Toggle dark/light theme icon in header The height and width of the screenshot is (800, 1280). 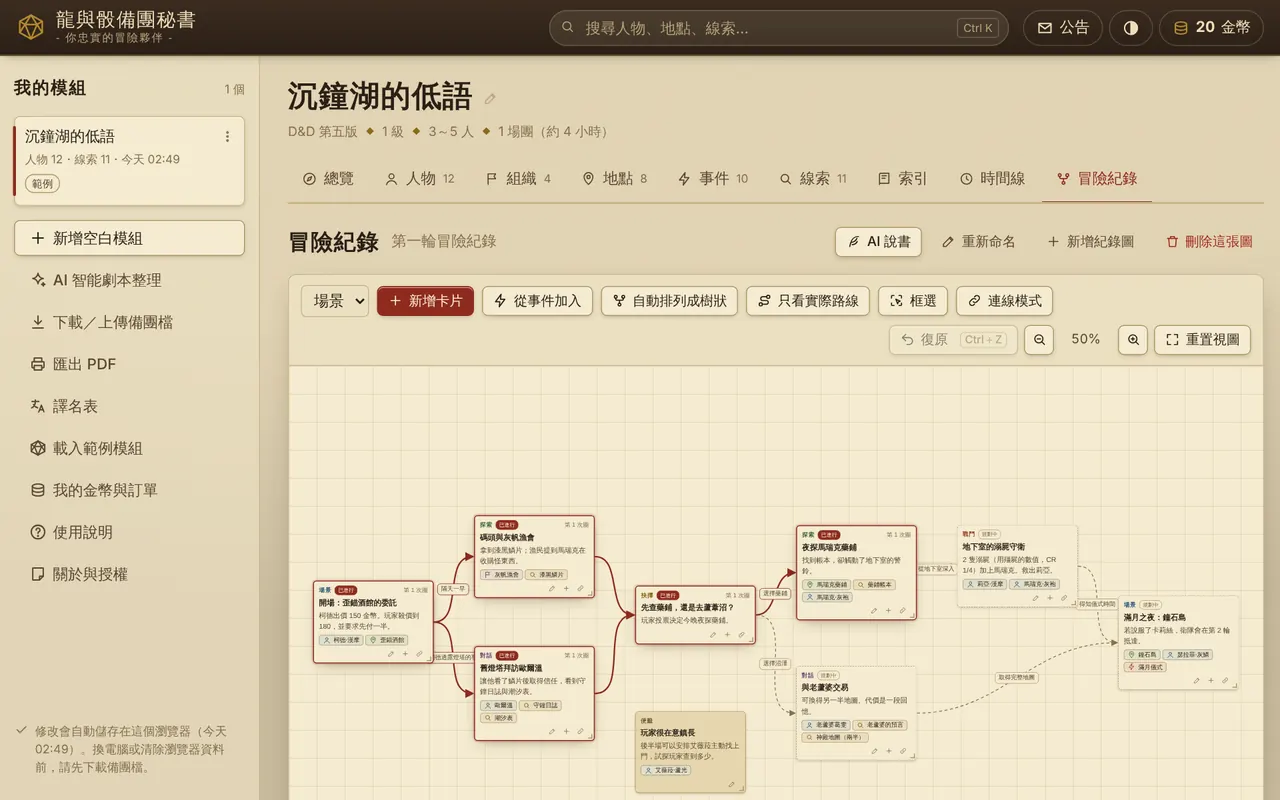pos(1131,28)
